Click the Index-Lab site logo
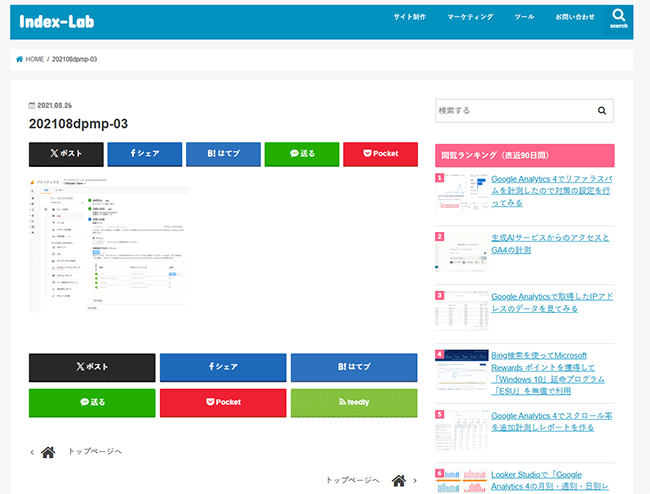The width and height of the screenshot is (650, 494). tap(56, 22)
